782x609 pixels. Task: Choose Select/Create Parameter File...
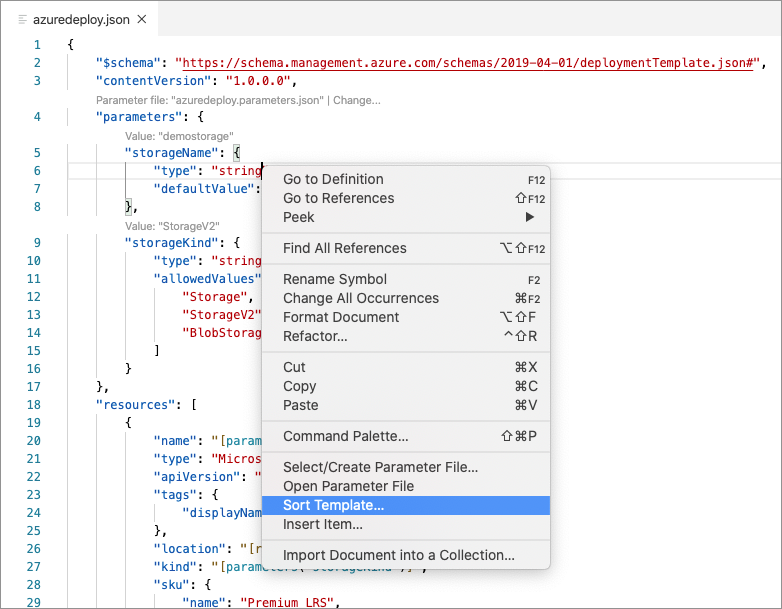405,467
